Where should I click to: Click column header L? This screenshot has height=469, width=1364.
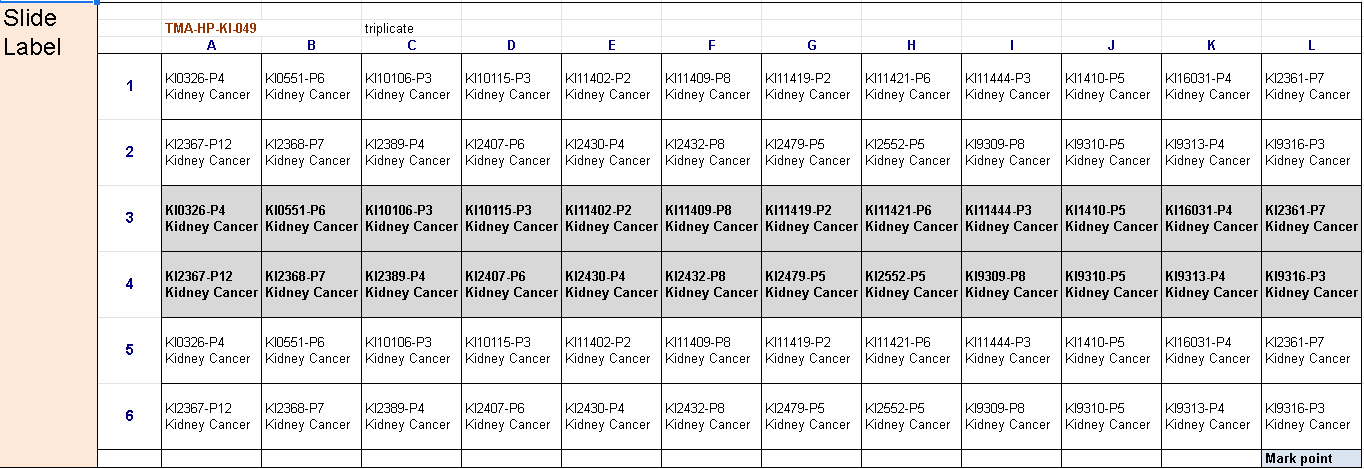point(1311,45)
